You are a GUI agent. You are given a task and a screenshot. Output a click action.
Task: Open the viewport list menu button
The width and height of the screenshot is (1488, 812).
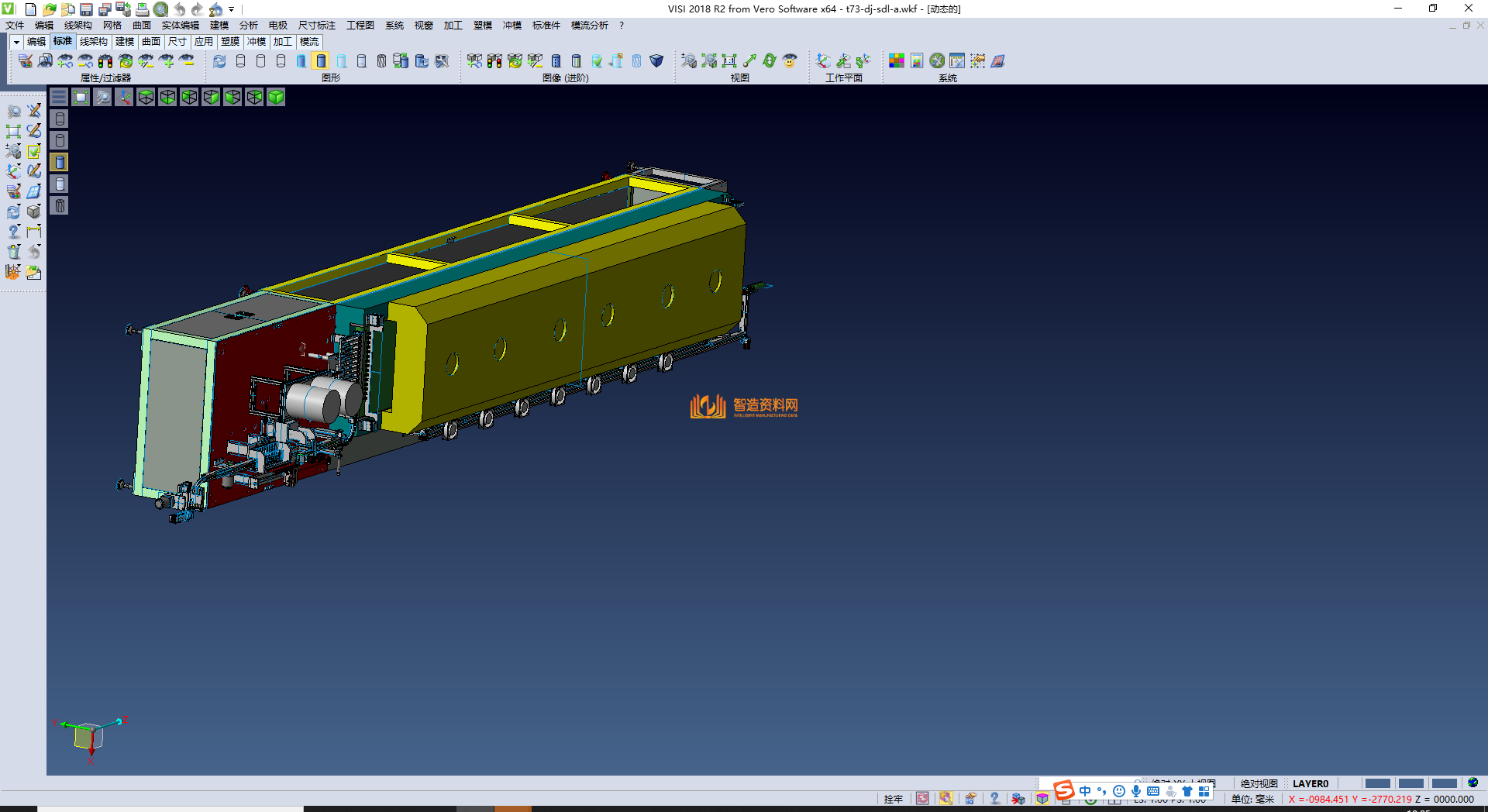[59, 97]
